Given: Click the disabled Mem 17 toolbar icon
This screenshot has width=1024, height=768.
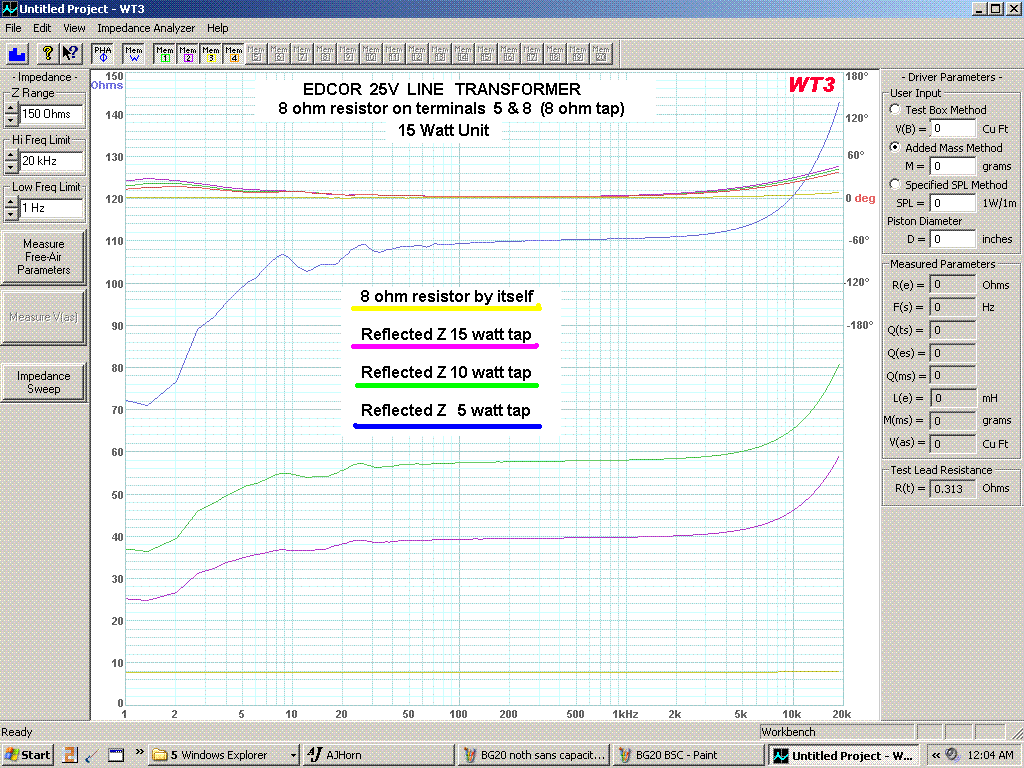Looking at the screenshot, I should coord(532,54).
